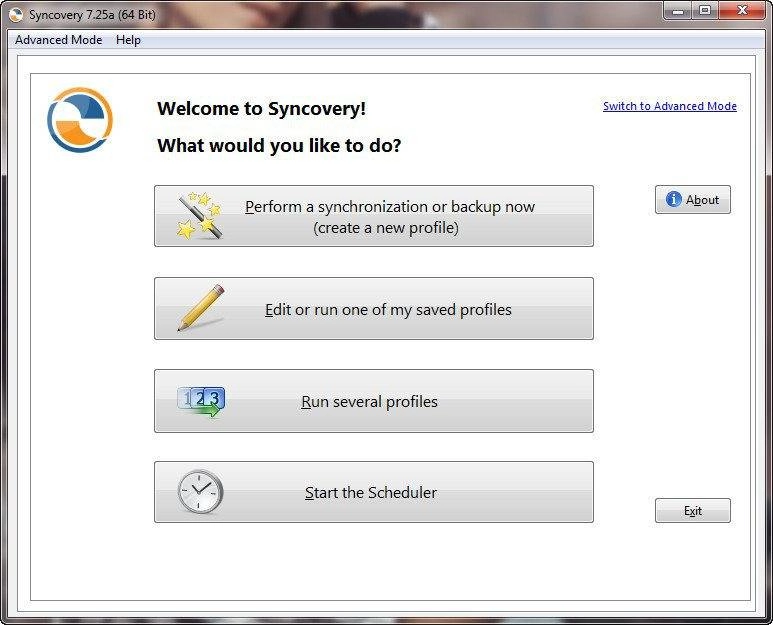Screen dimensions: 773x625
Task: Click the text "Perform a synchronization or backup now"
Action: coord(389,207)
